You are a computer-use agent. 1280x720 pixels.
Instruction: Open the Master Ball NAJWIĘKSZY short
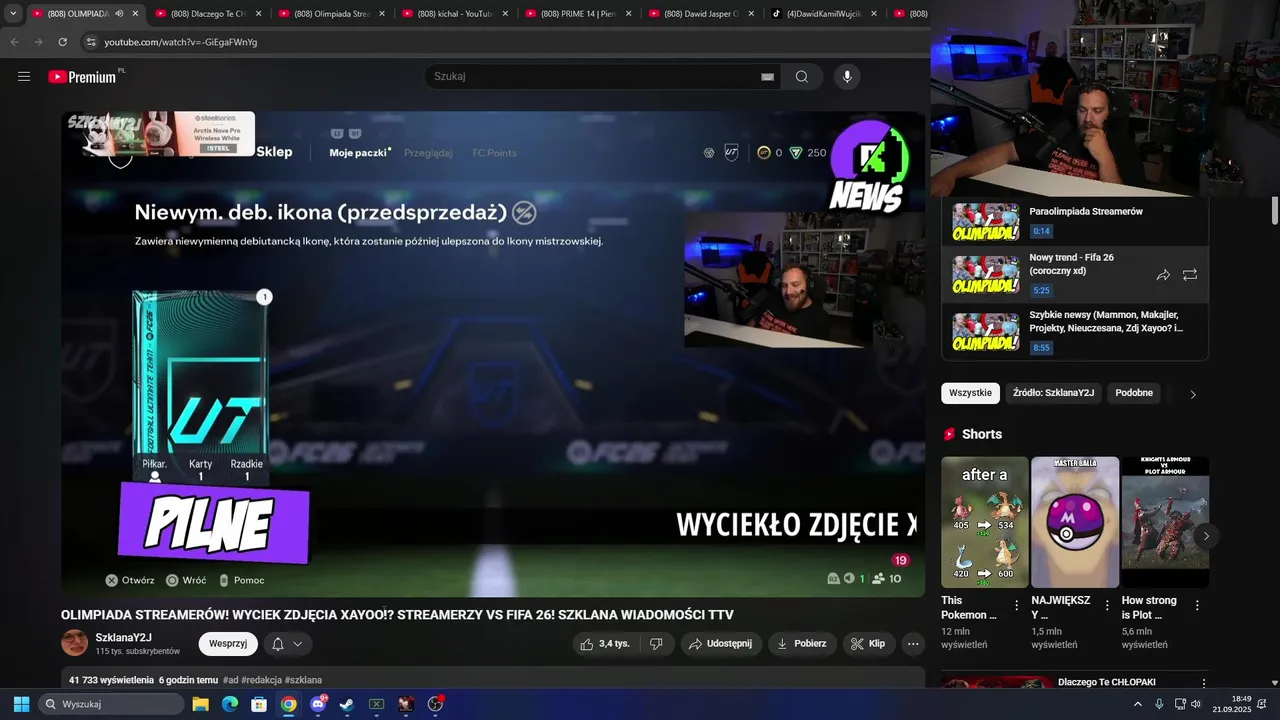(x=1074, y=522)
